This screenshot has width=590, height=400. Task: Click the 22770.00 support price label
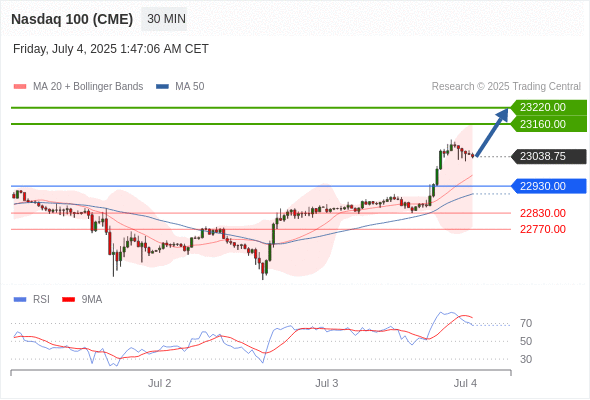[543, 229]
